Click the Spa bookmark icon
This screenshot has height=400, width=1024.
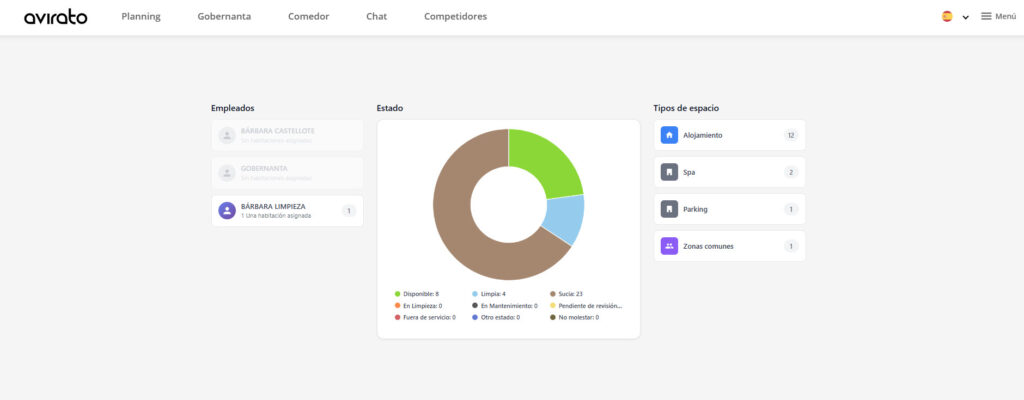(669, 172)
